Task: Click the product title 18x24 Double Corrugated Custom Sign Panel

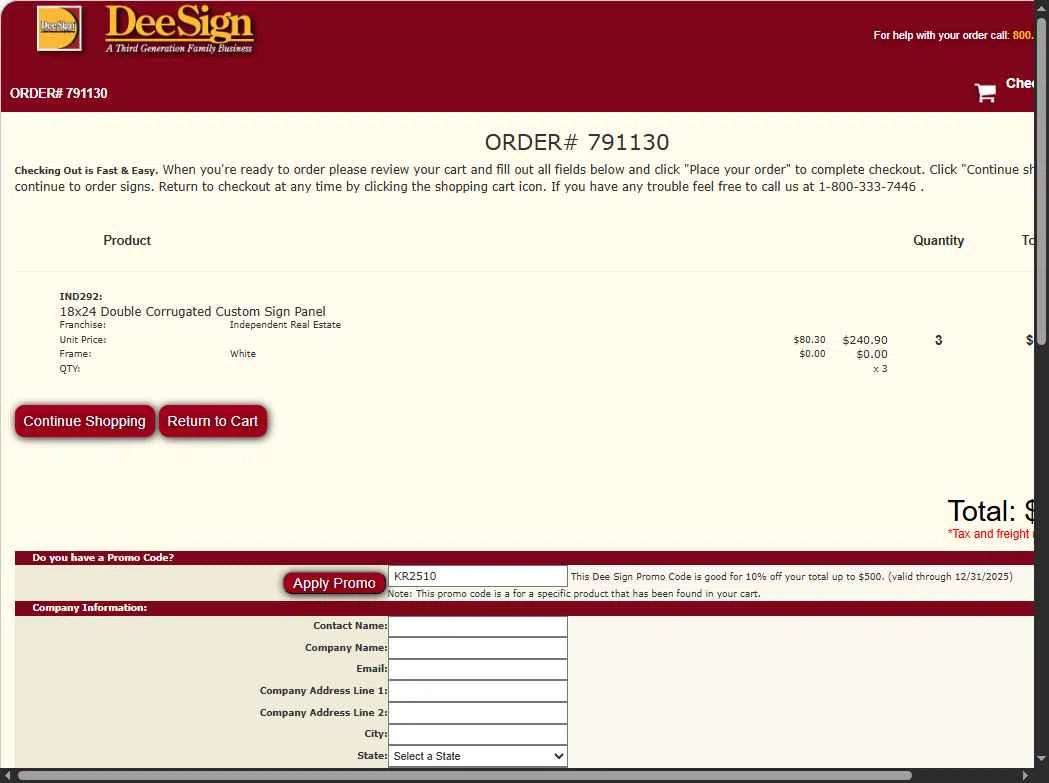Action: 193,311
